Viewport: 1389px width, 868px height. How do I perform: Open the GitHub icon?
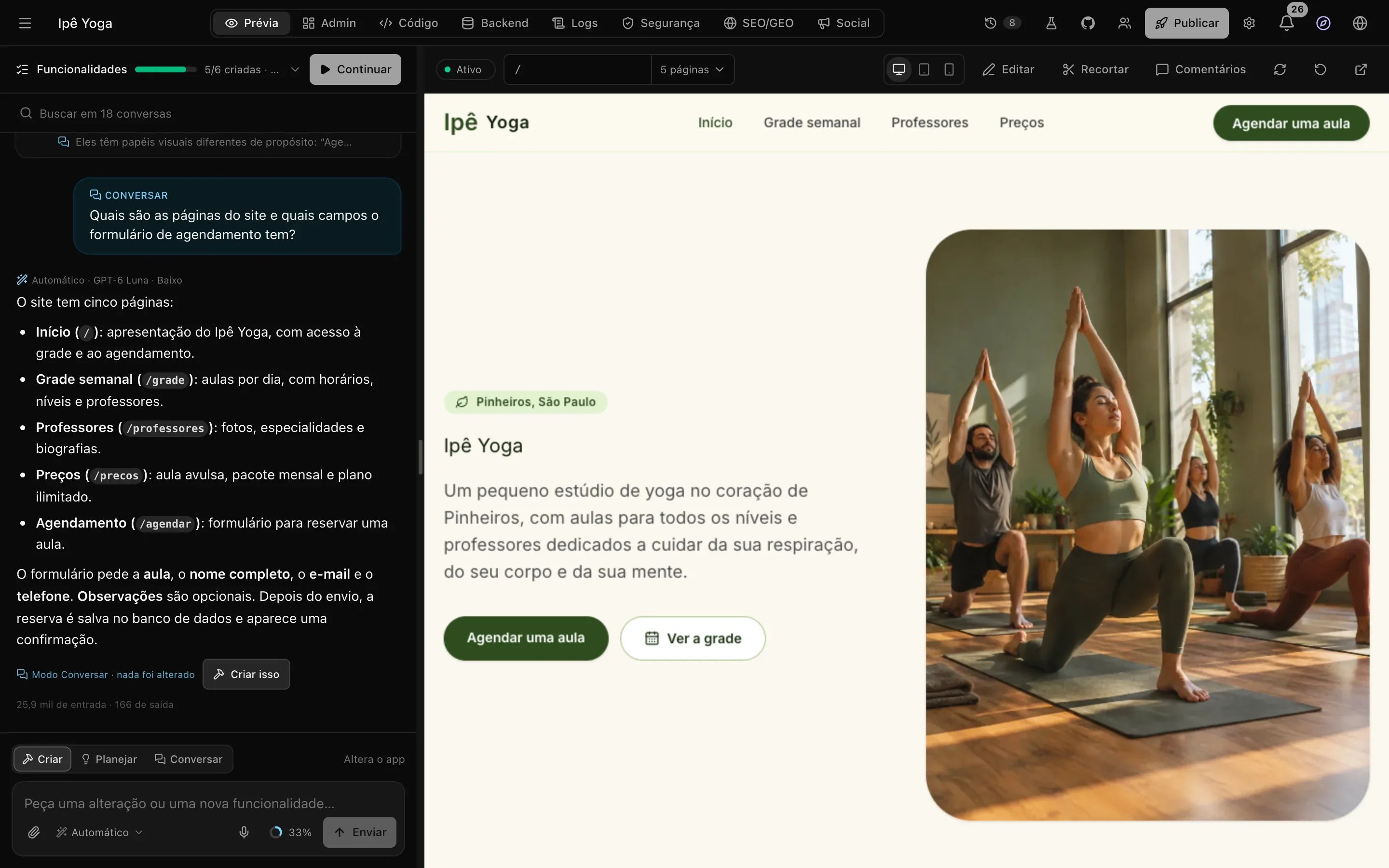pyautogui.click(x=1088, y=23)
